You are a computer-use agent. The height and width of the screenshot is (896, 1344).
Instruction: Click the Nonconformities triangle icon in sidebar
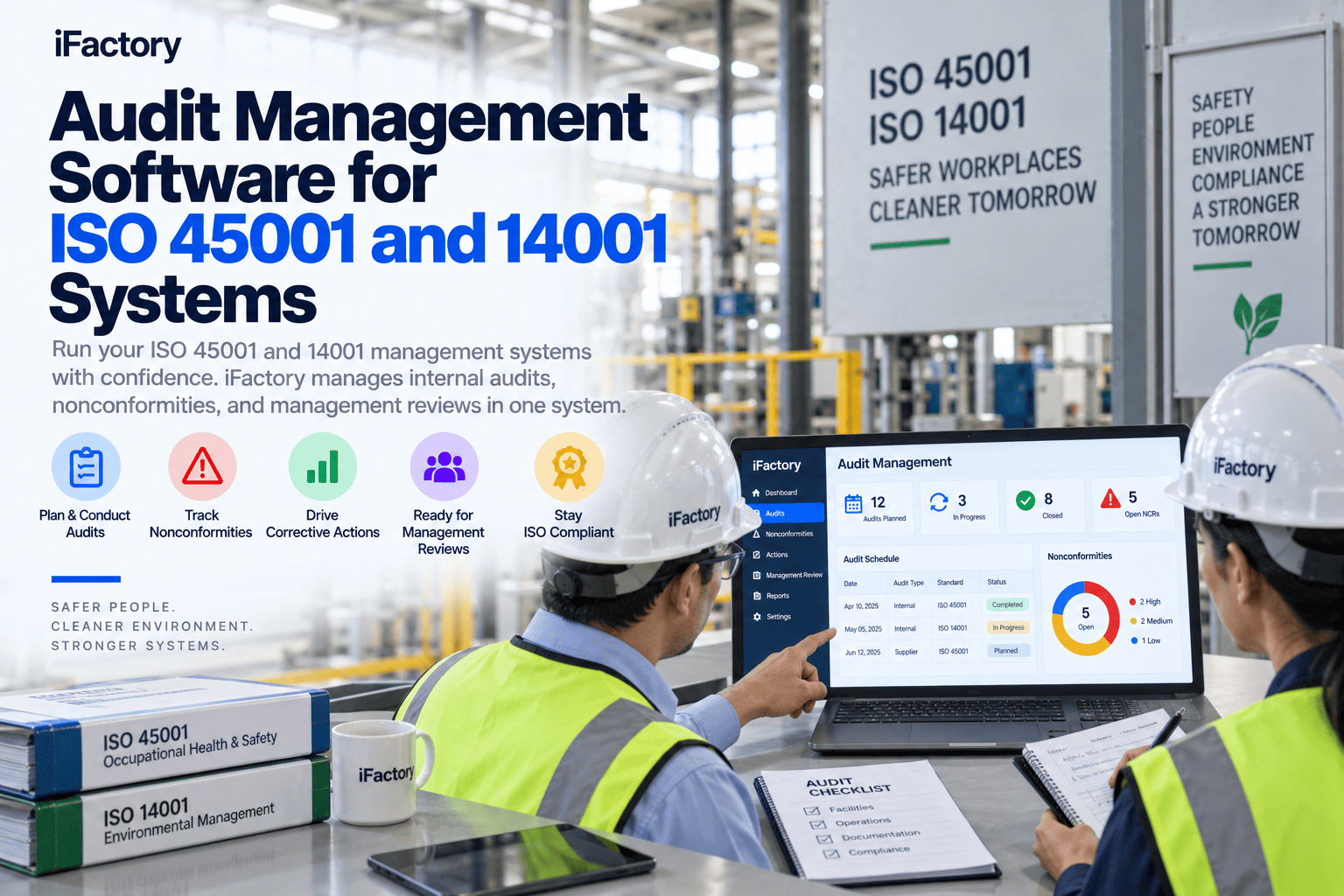(x=756, y=534)
